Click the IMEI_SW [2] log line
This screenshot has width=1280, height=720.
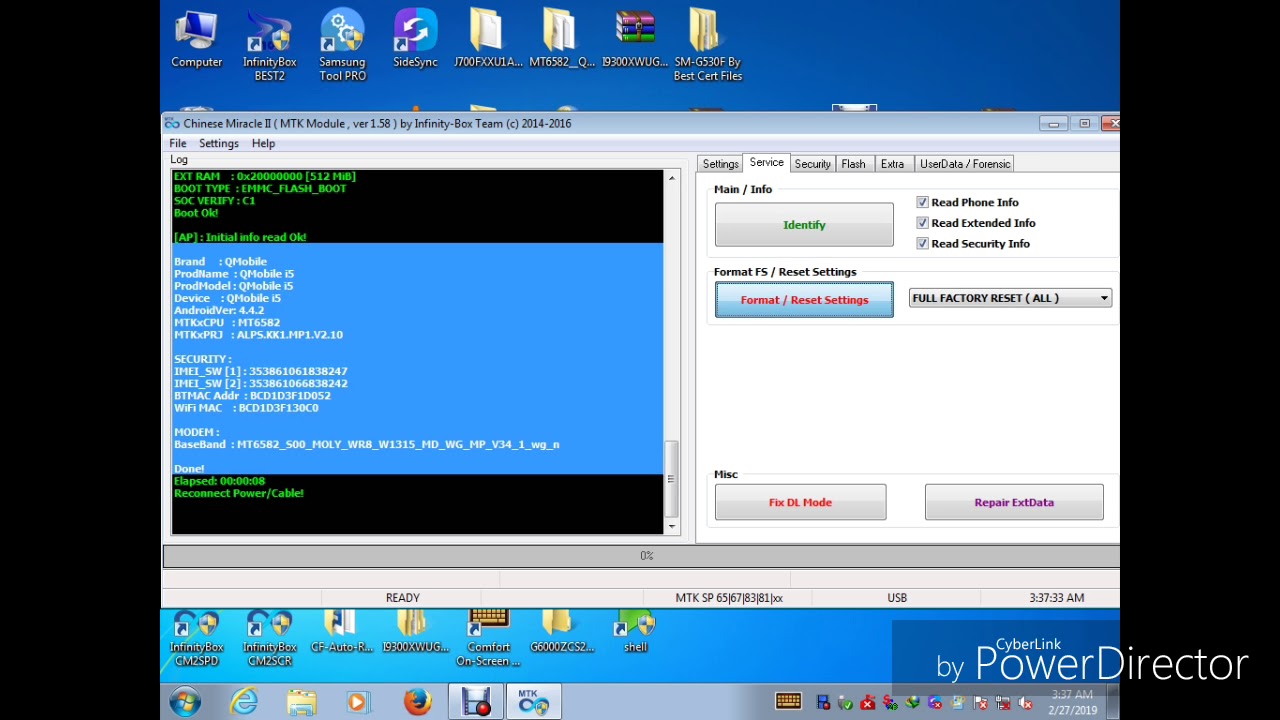tap(261, 383)
